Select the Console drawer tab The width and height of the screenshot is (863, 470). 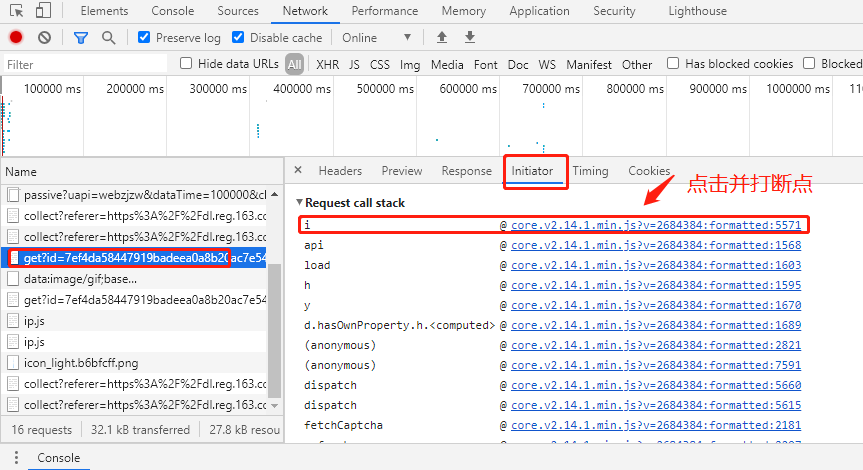pyautogui.click(x=58, y=458)
